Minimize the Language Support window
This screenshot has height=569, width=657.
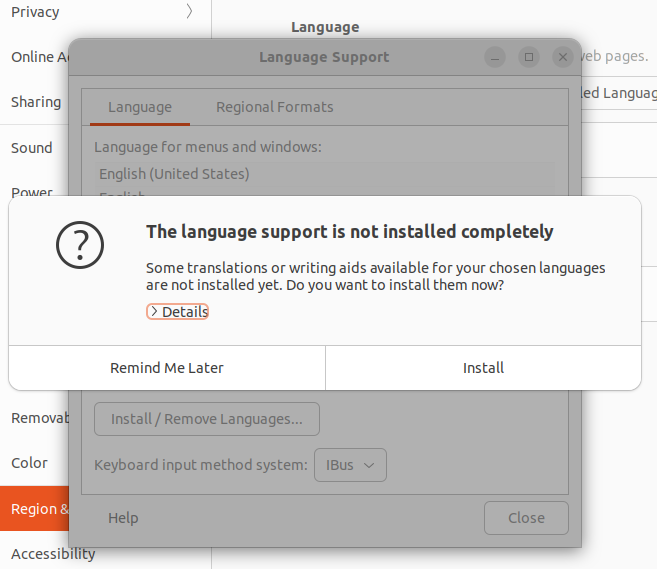click(495, 57)
